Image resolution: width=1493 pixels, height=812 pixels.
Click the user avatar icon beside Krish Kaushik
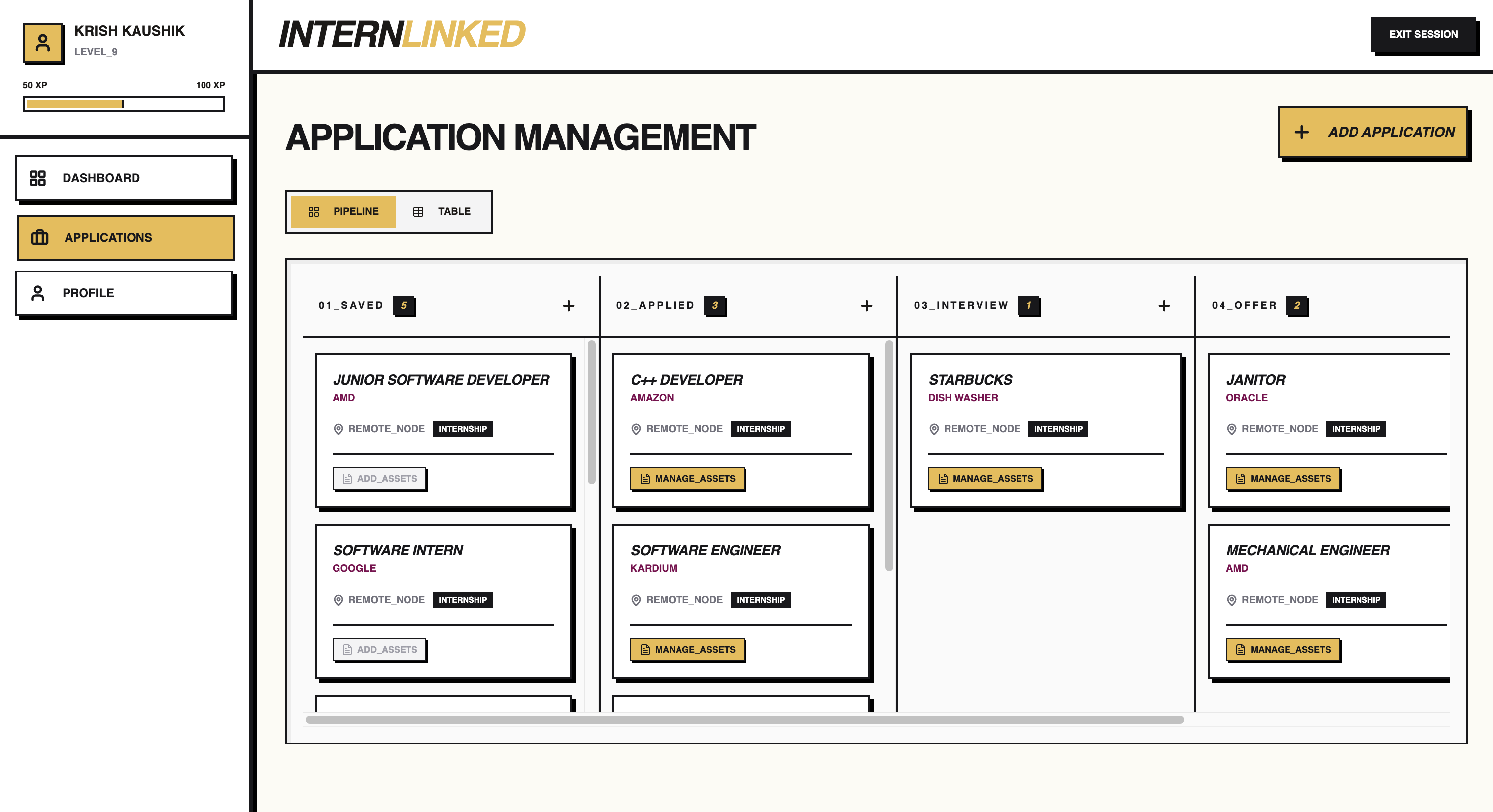click(43, 43)
